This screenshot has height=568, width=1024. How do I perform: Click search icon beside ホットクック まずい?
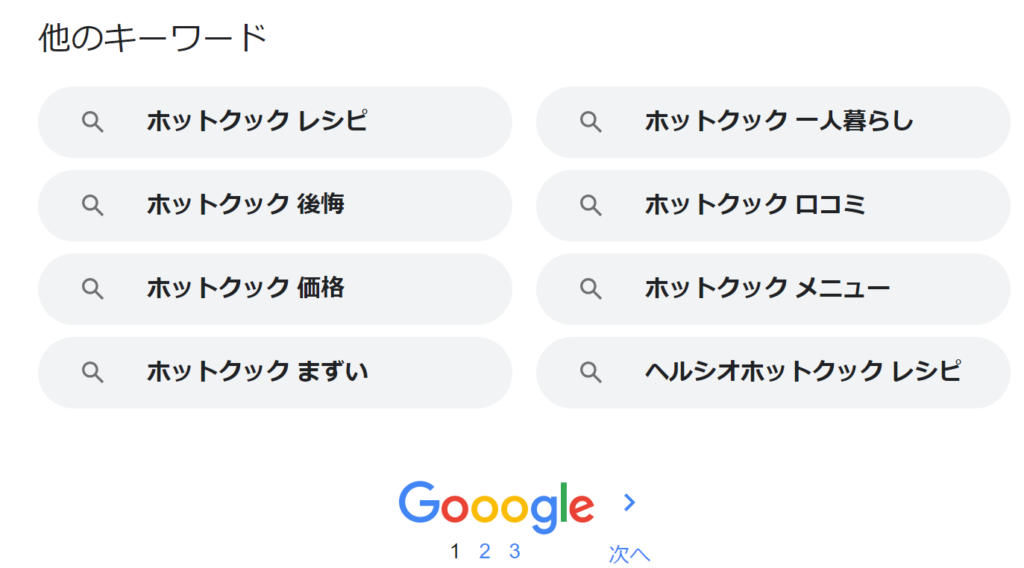point(92,372)
